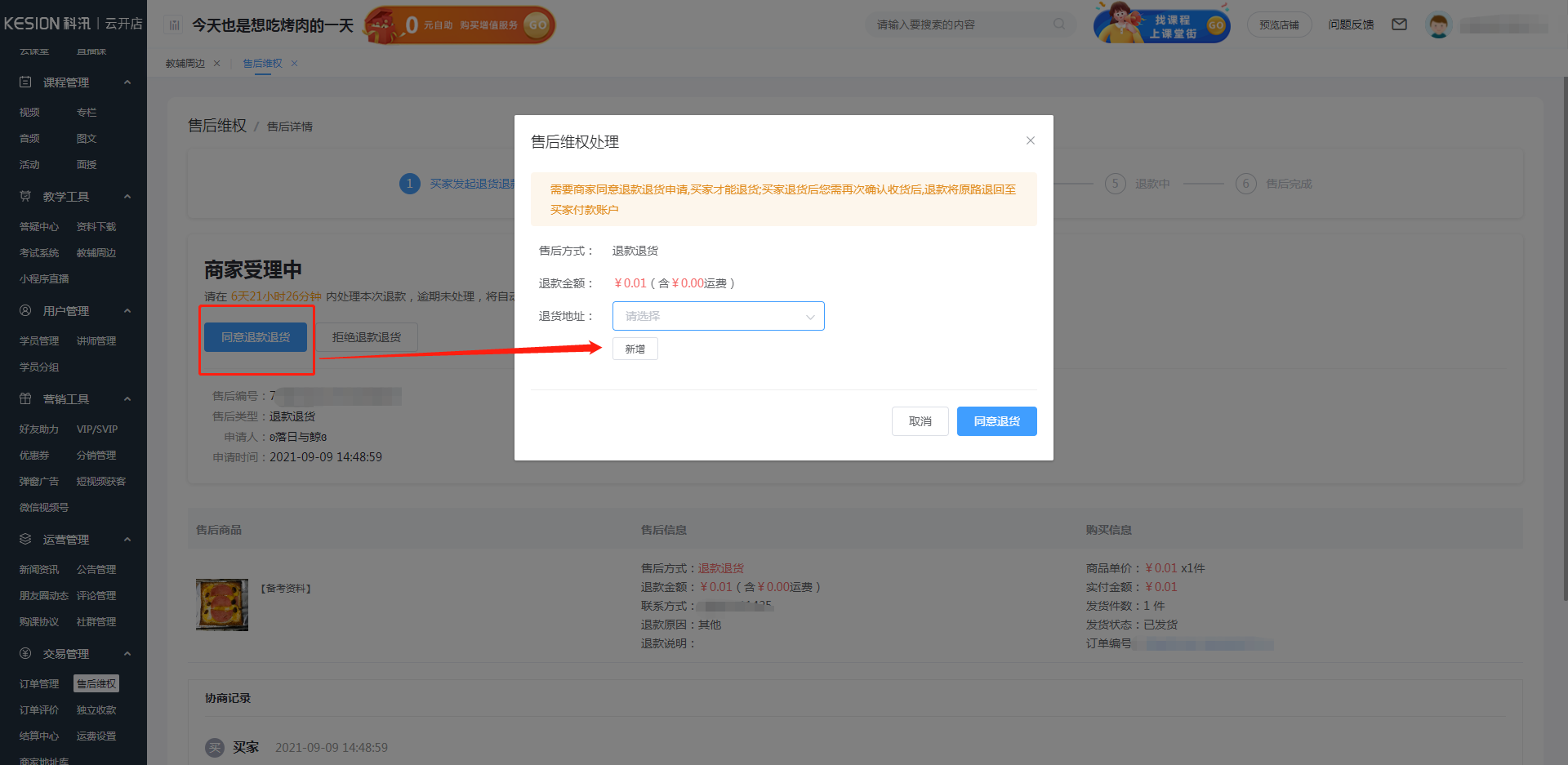Screen dimensions: 1568x765
Task: Click the 交易管理 sidebar icon
Action: (24, 653)
